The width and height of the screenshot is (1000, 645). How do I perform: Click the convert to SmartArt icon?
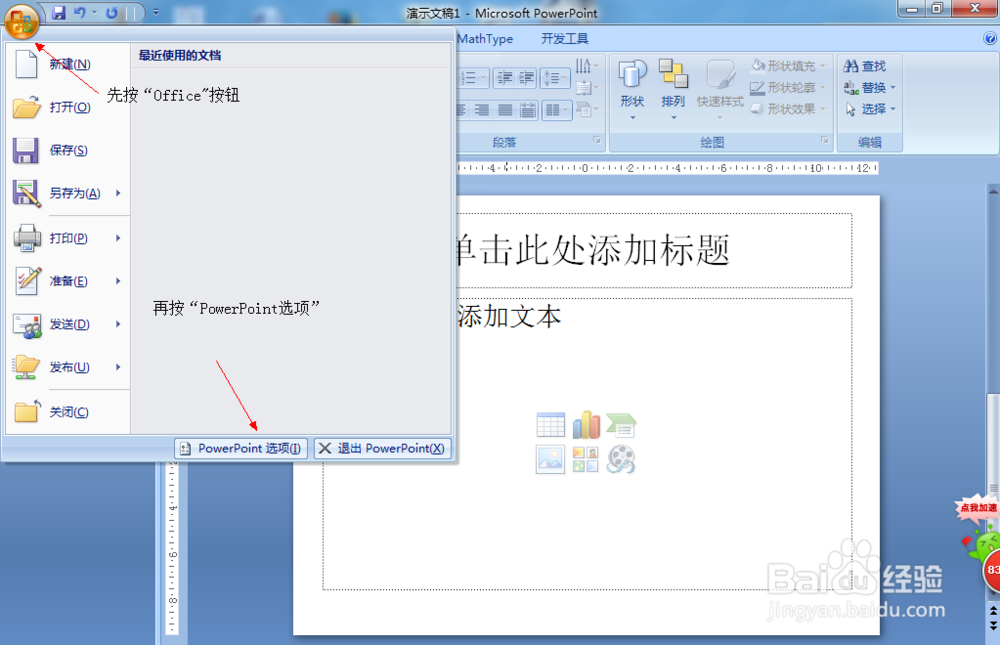(587, 109)
